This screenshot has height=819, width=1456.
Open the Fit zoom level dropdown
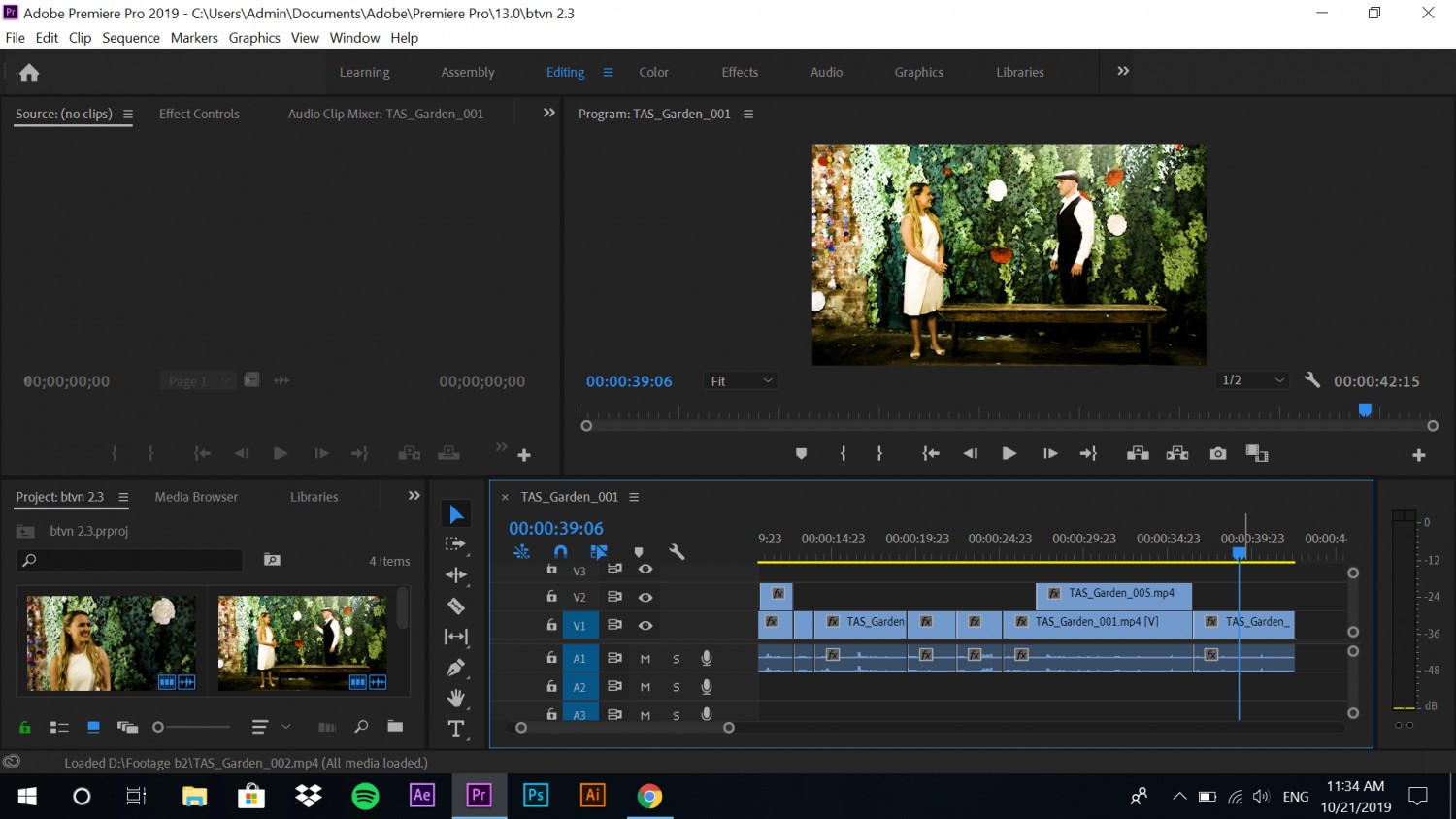(741, 381)
